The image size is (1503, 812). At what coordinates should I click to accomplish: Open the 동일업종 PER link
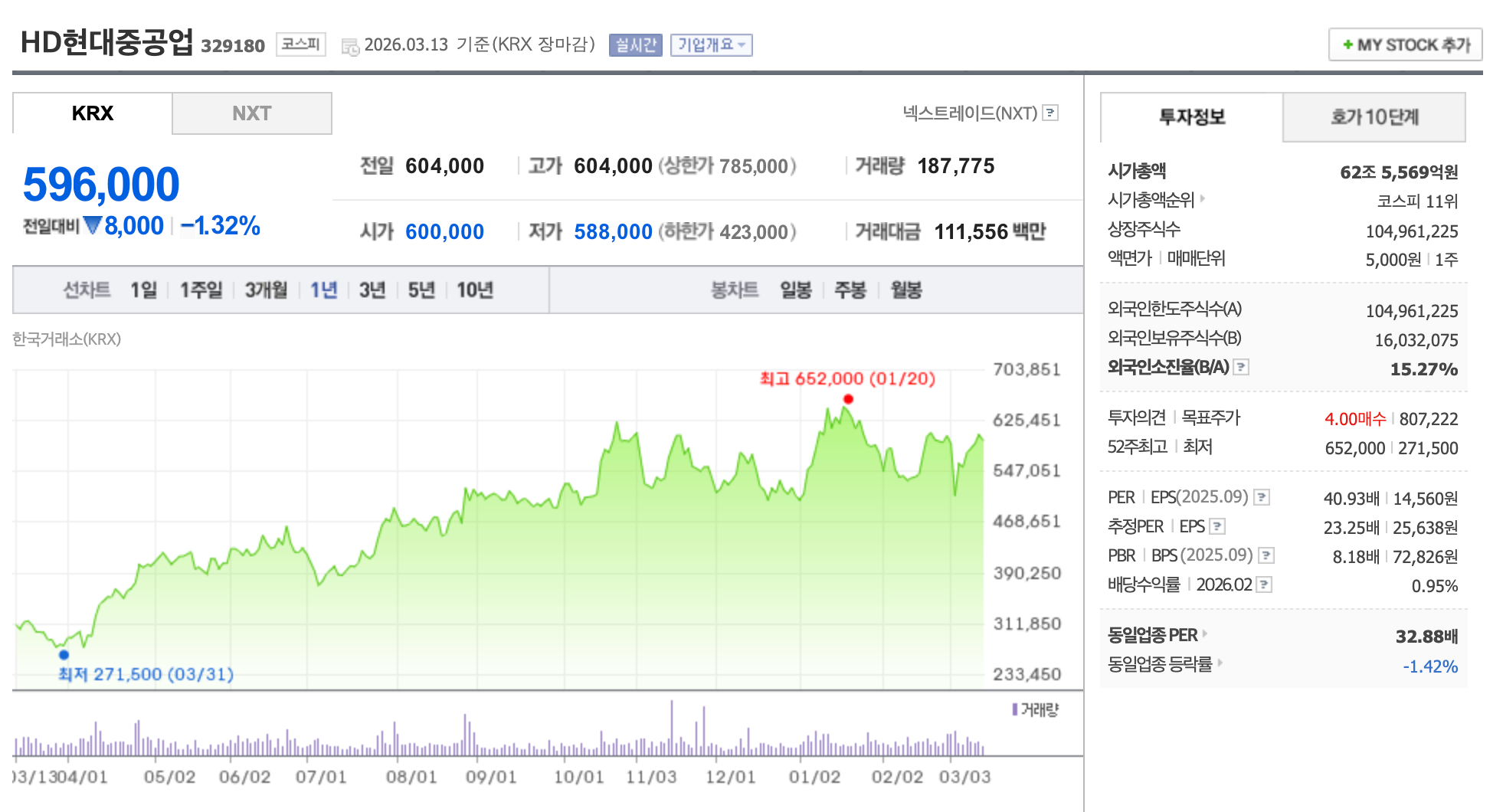click(1153, 635)
